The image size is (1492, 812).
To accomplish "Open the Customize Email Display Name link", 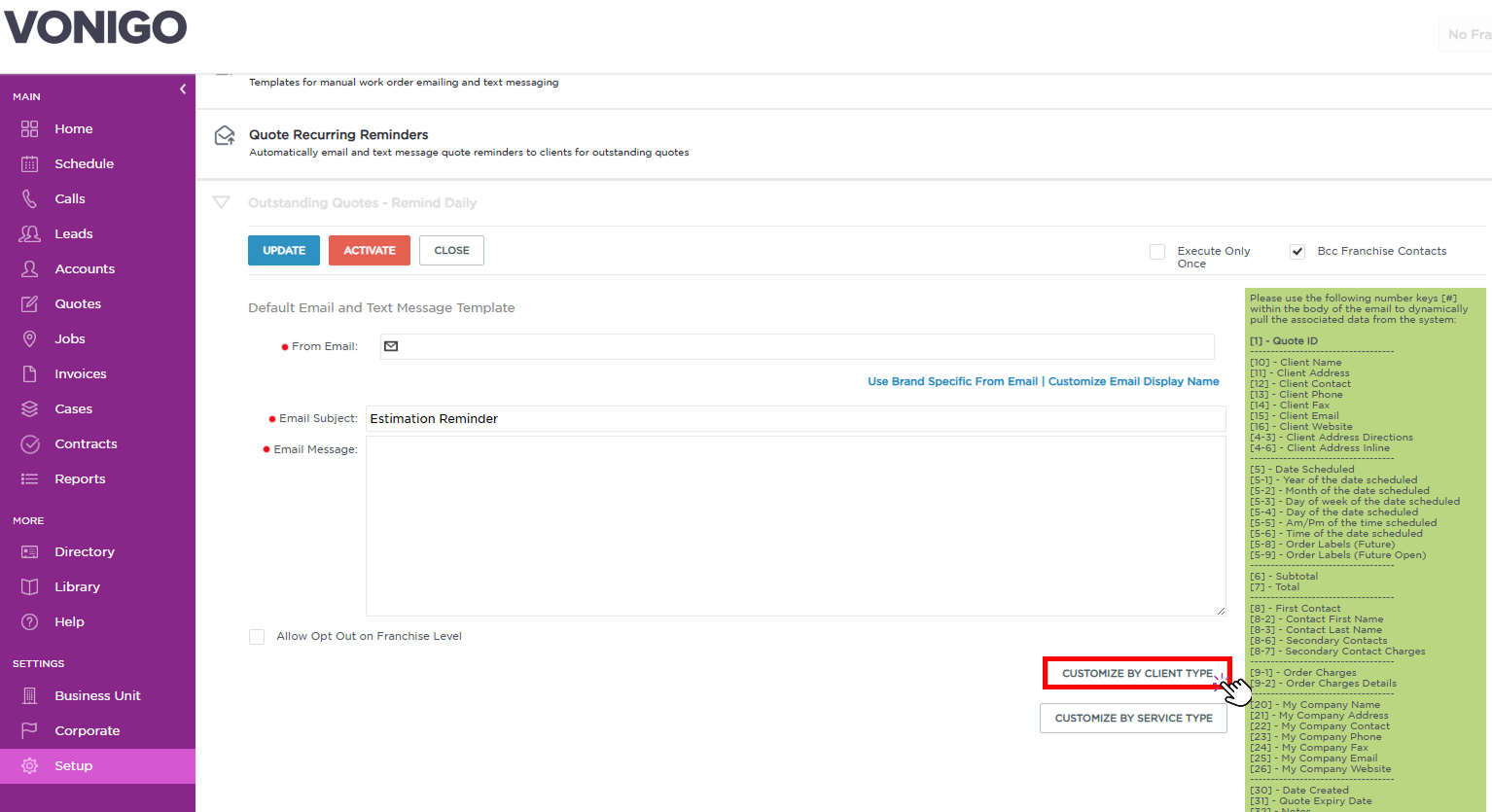I will coord(1133,381).
